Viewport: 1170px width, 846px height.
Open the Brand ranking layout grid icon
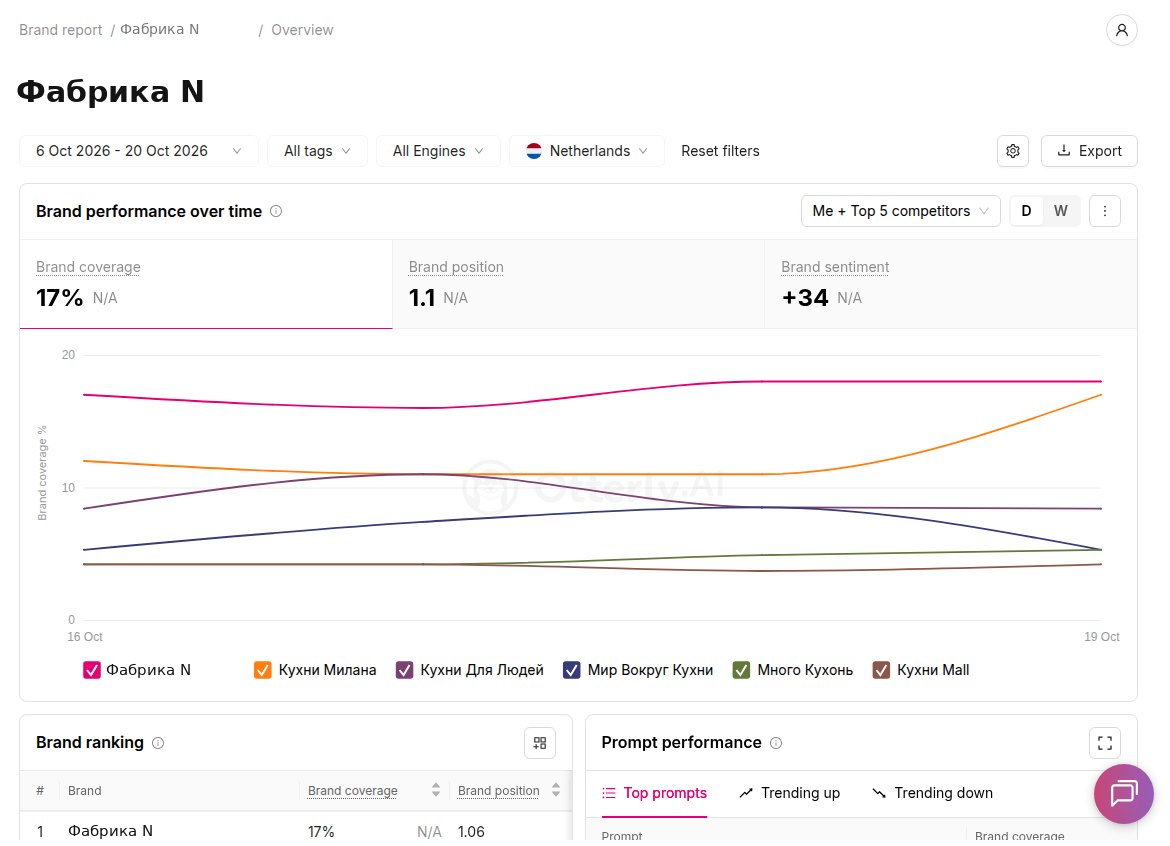(539, 743)
